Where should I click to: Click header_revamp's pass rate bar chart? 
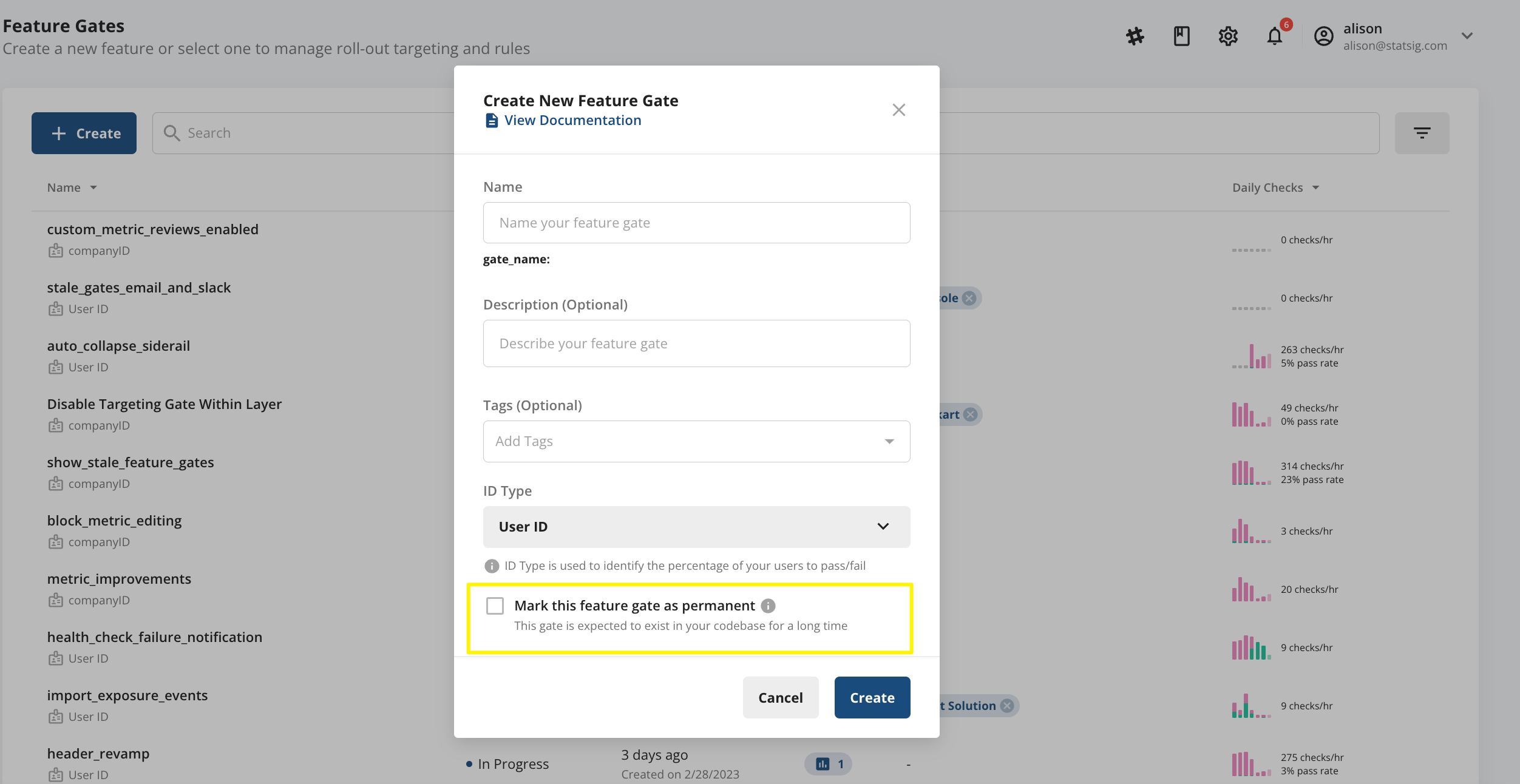pos(1252,764)
